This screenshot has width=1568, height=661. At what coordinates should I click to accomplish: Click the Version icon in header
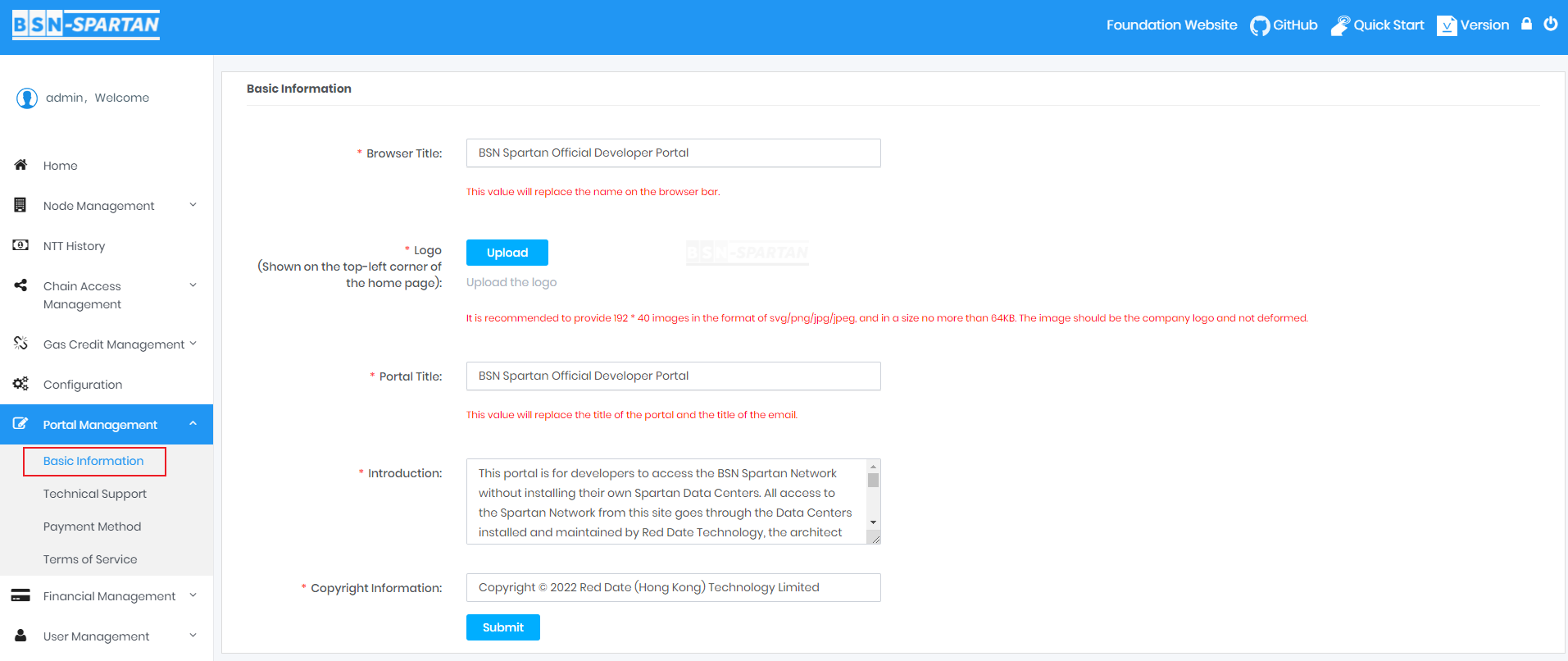[1447, 25]
